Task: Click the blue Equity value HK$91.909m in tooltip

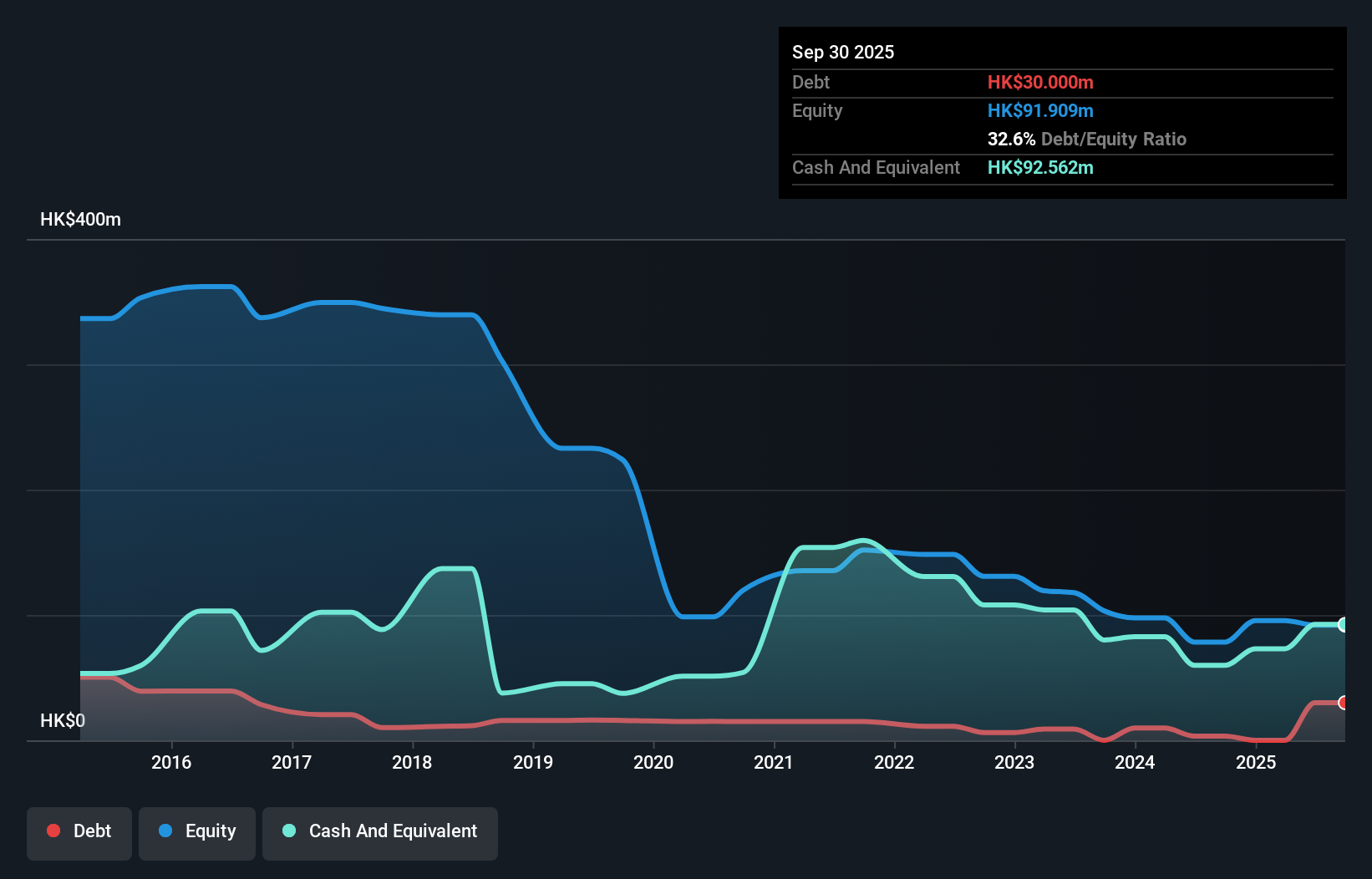Action: [1040, 110]
